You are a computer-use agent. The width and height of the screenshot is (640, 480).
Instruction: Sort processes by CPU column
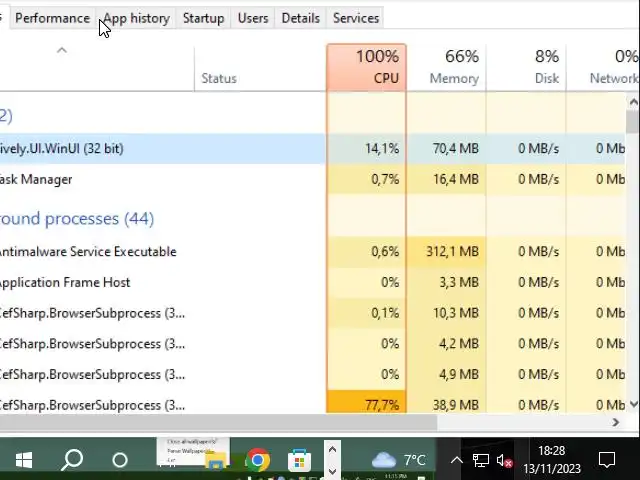(x=366, y=67)
